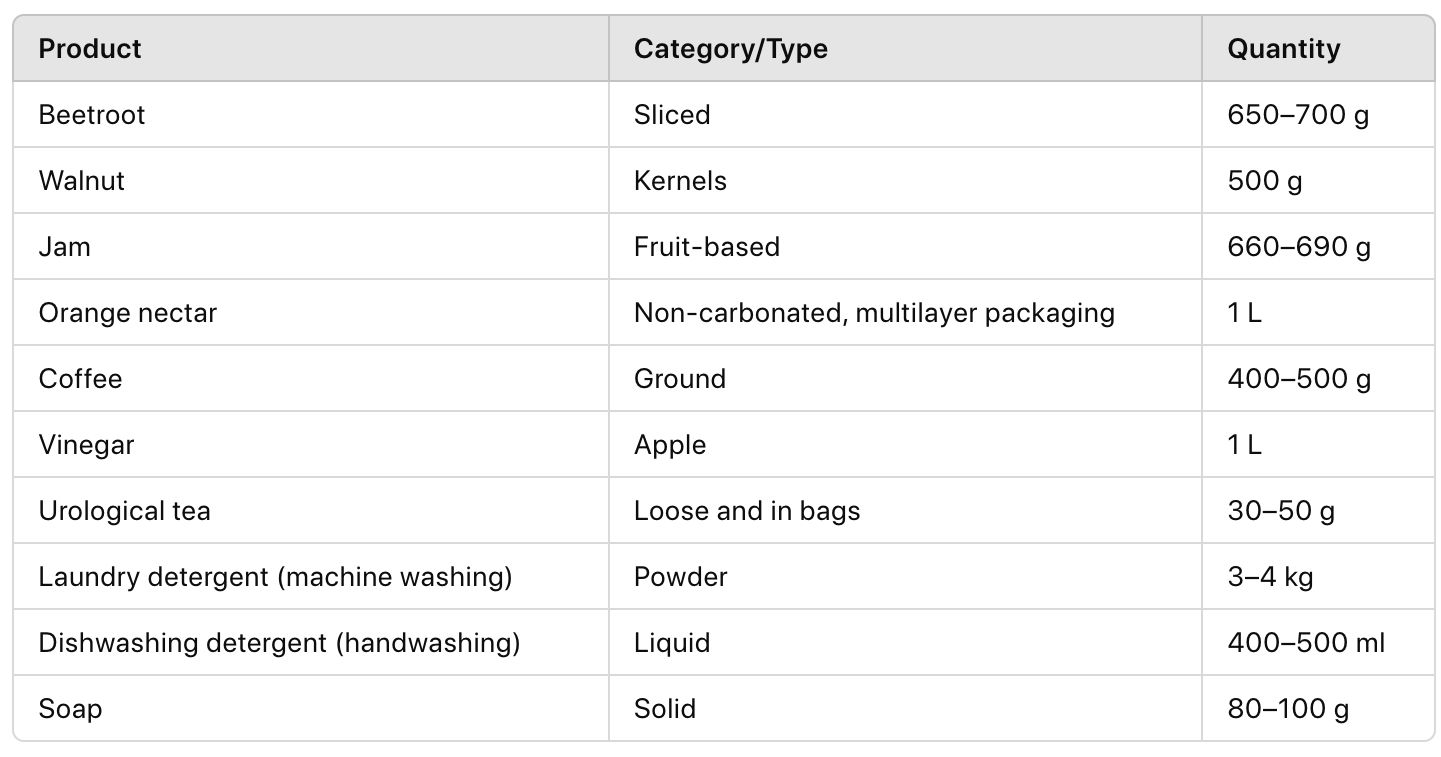Viewport: 1441px width, 757px height.
Task: Select the Urological tea cell
Action: [x=124, y=510]
